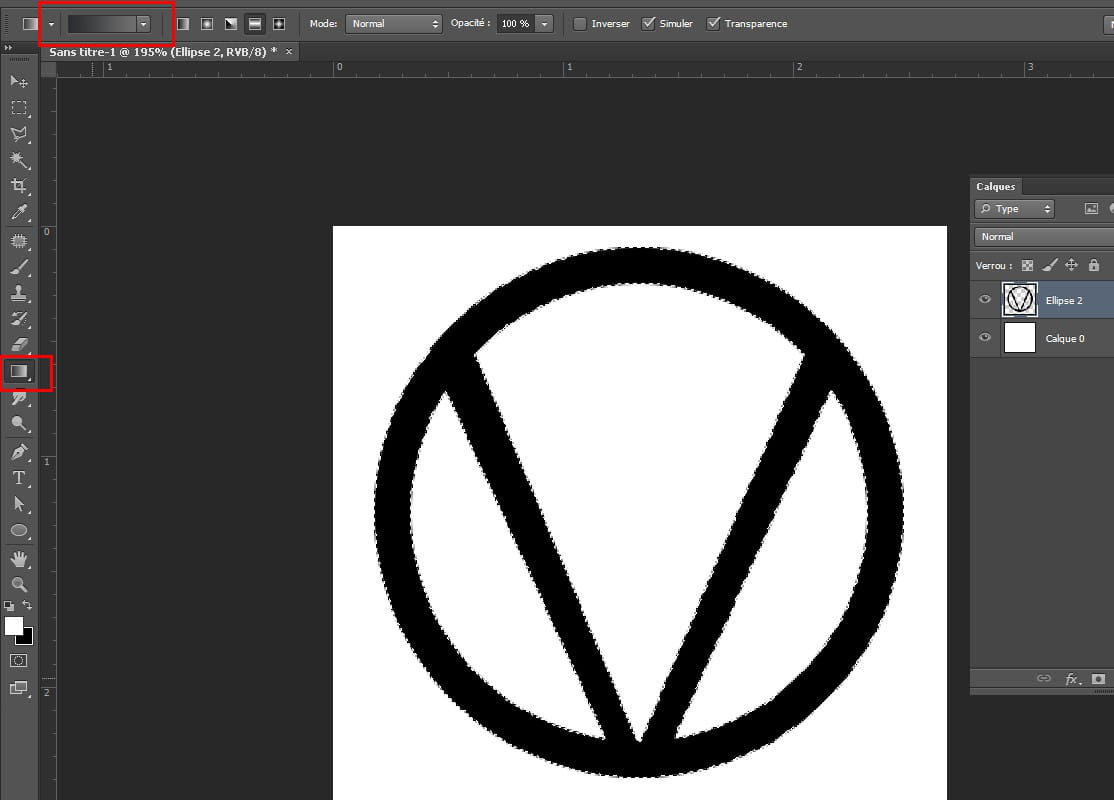Click the gradient preview swatch
1114x800 pixels.
(x=102, y=24)
